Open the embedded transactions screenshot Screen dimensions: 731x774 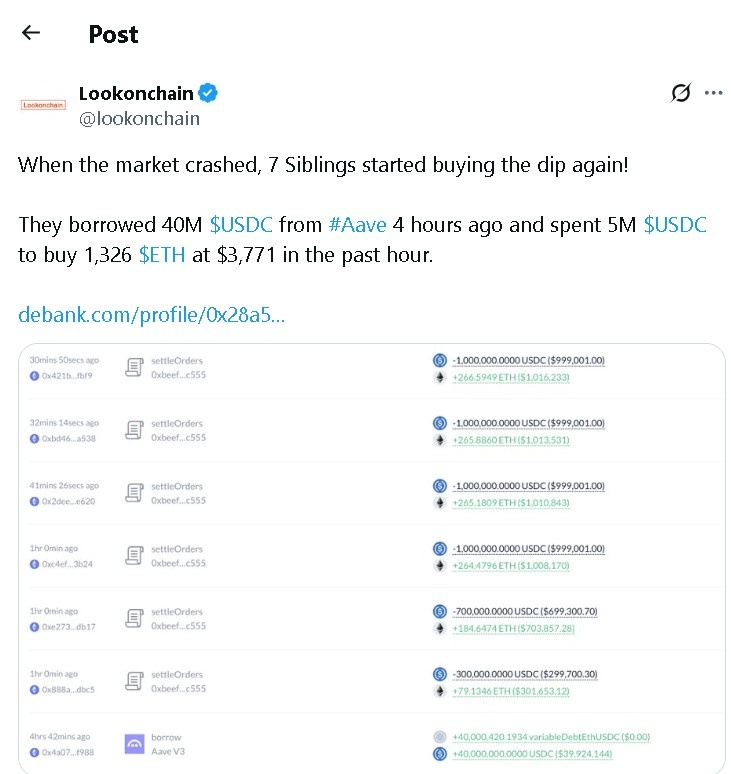click(x=371, y=558)
